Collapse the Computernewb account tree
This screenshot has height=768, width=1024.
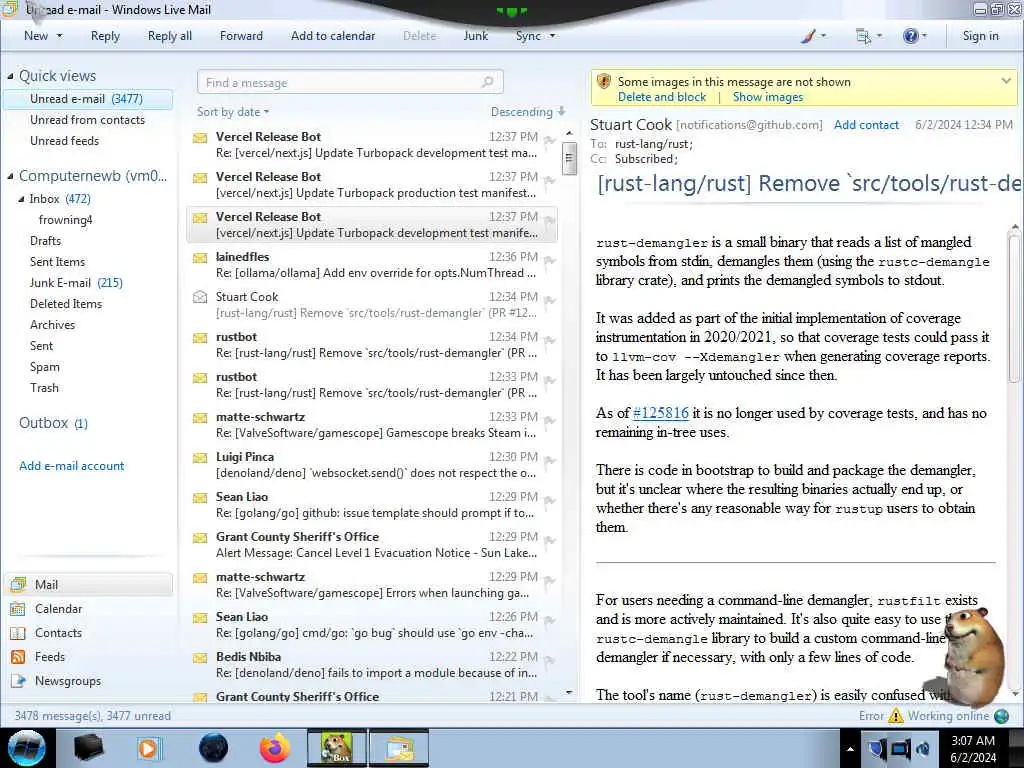point(10,176)
